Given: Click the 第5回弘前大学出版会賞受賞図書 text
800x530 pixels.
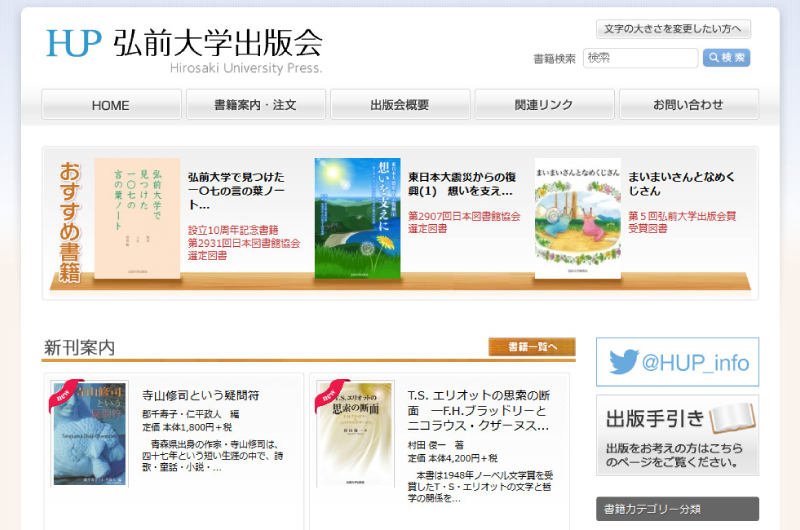Looking at the screenshot, I should pyautogui.click(x=682, y=222).
